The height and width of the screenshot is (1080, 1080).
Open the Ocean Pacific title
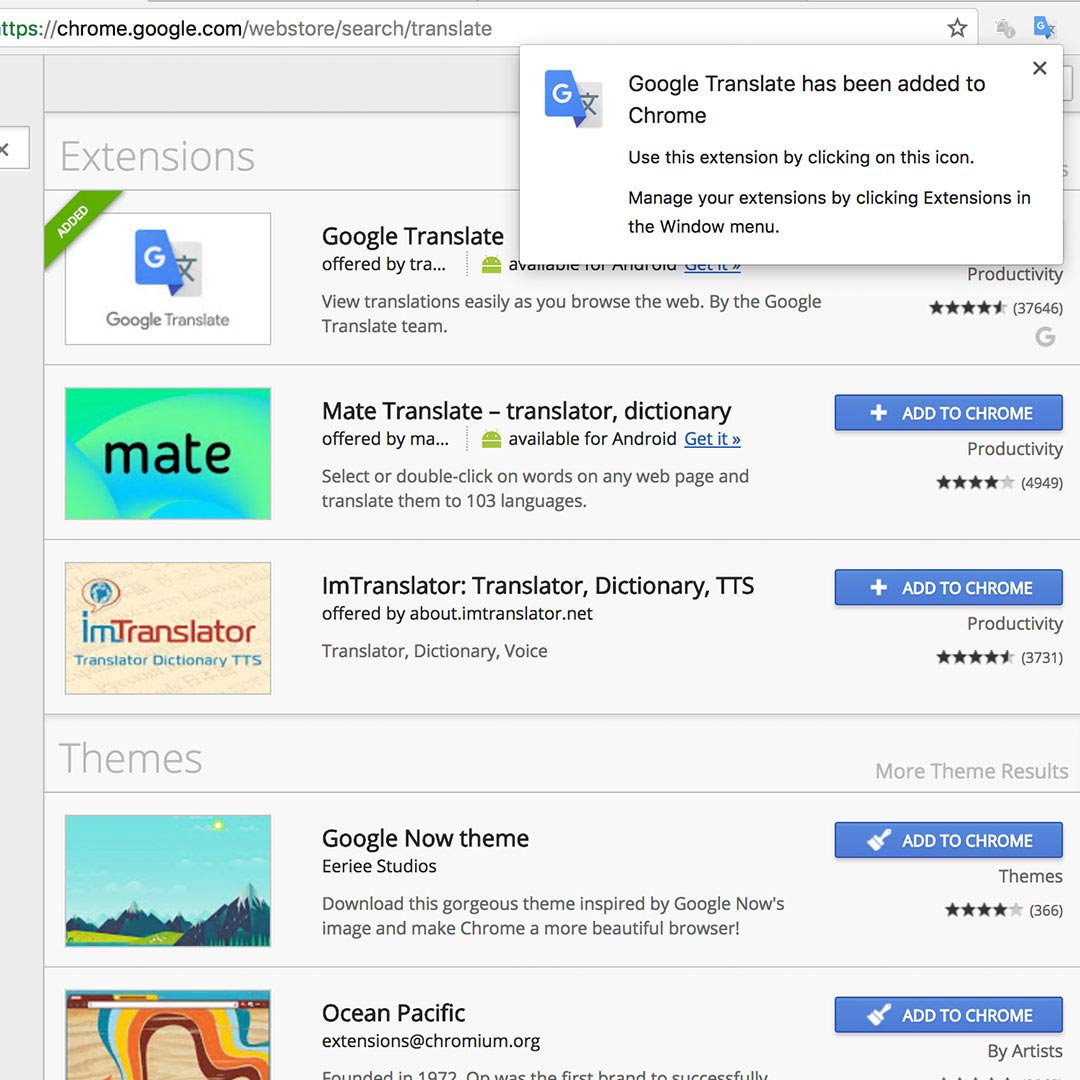pyautogui.click(x=393, y=1013)
